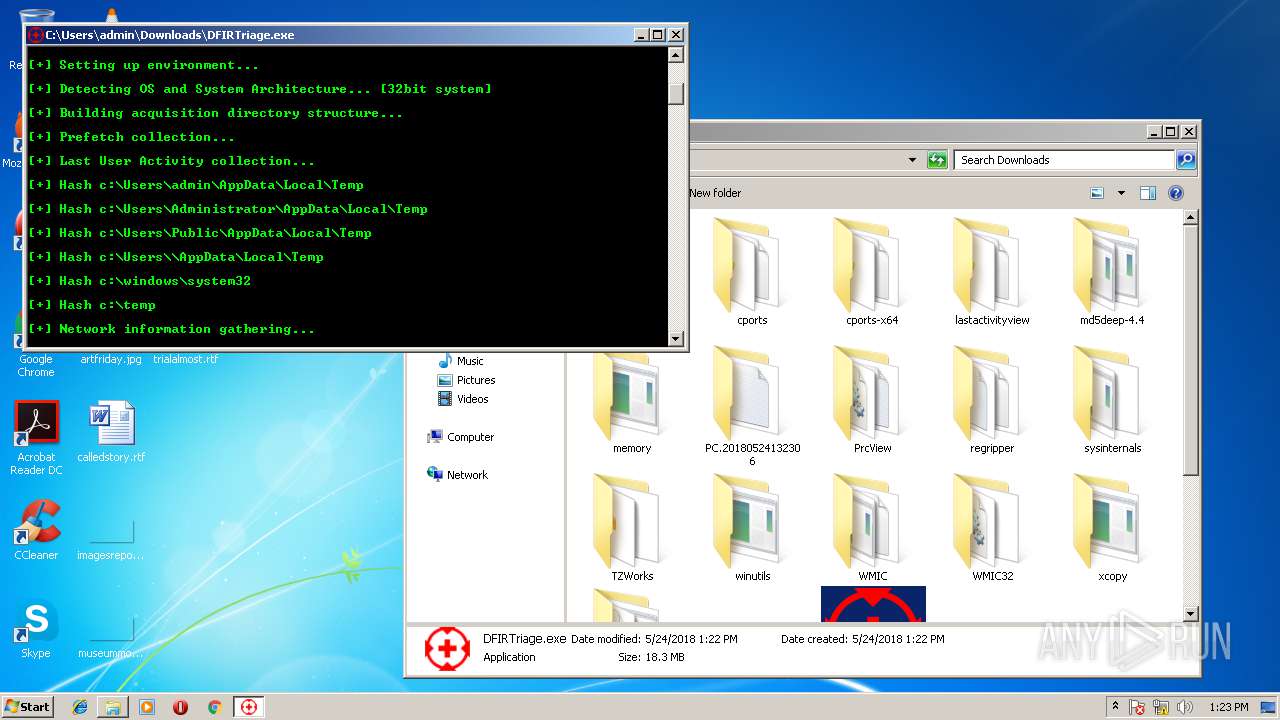This screenshot has height=720, width=1280.
Task: Expand the address bar history dropdown
Action: 912,160
